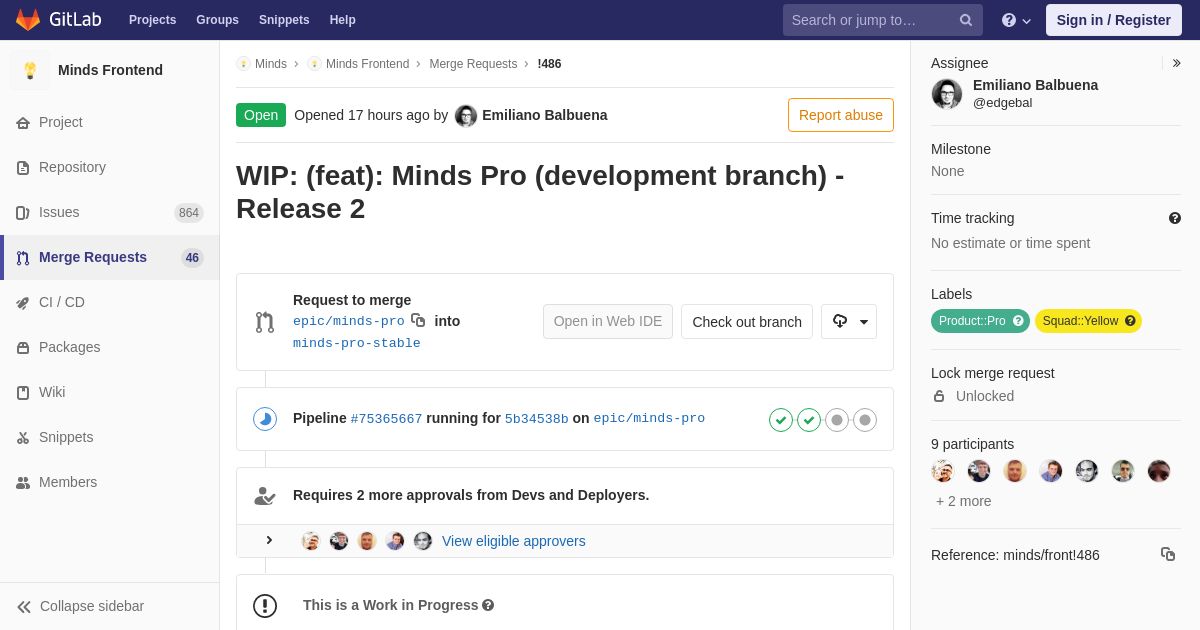Collapse the sidebar
The height and width of the screenshot is (630, 1200).
[x=110, y=606]
